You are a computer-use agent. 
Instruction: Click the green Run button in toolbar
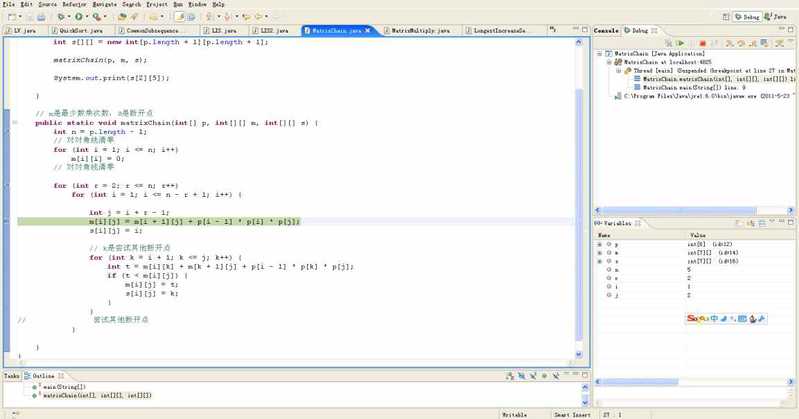[77, 17]
